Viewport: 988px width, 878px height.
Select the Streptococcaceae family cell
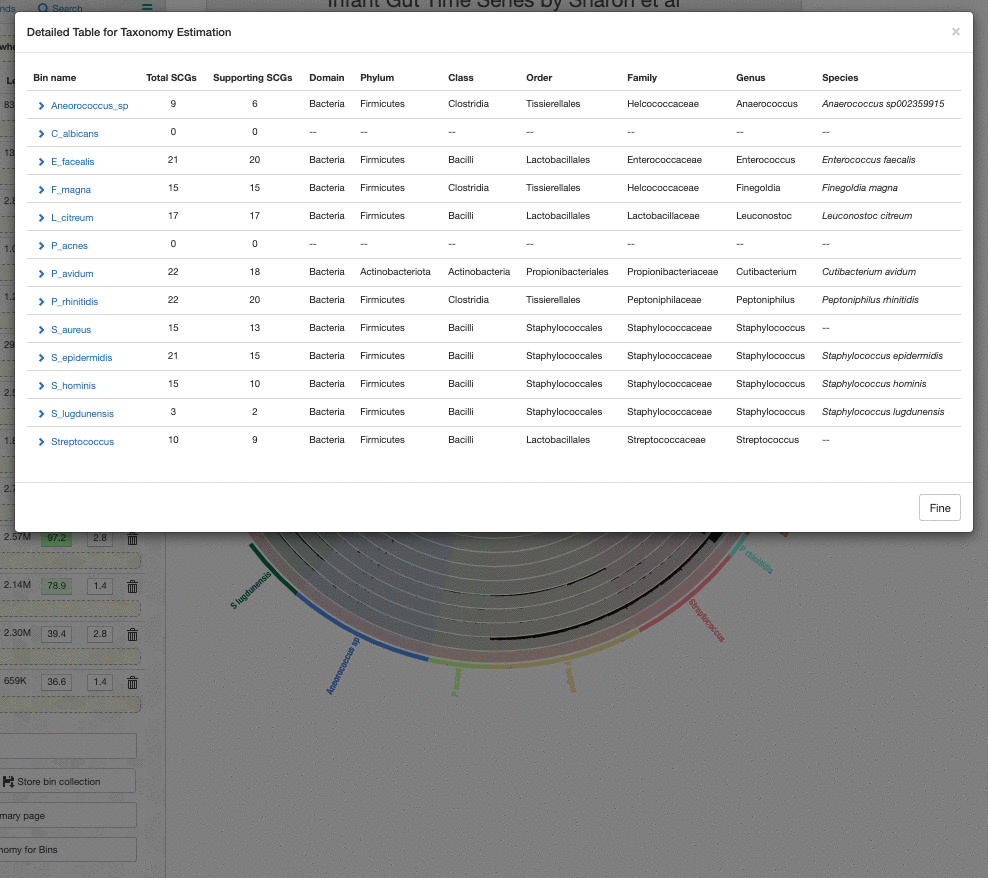pyautogui.click(x=666, y=440)
